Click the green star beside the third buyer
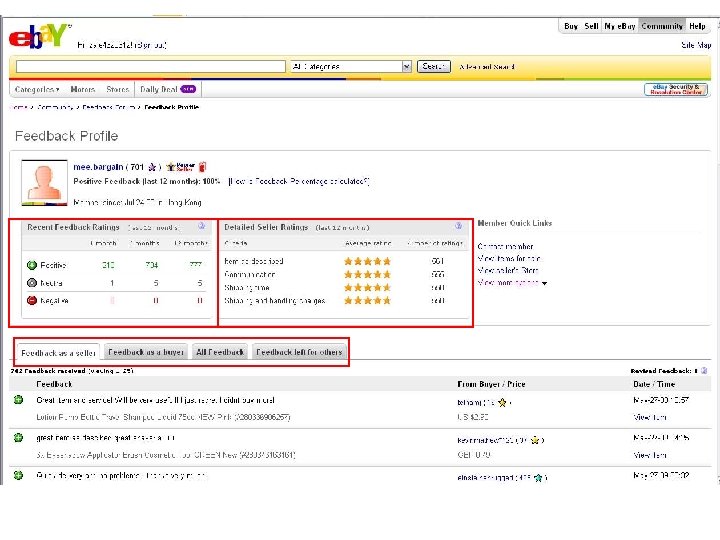 538,478
